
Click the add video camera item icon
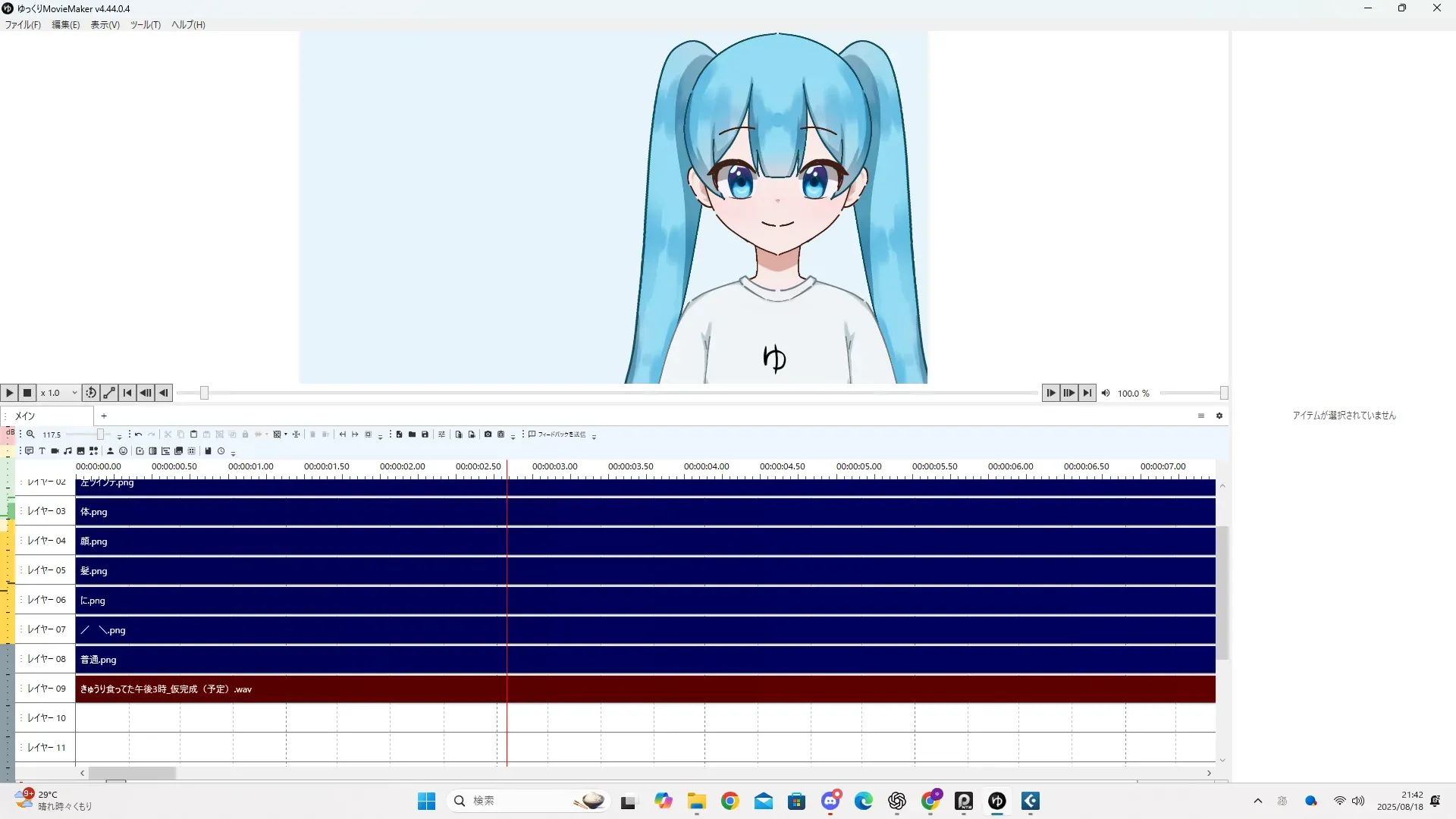coord(55,451)
